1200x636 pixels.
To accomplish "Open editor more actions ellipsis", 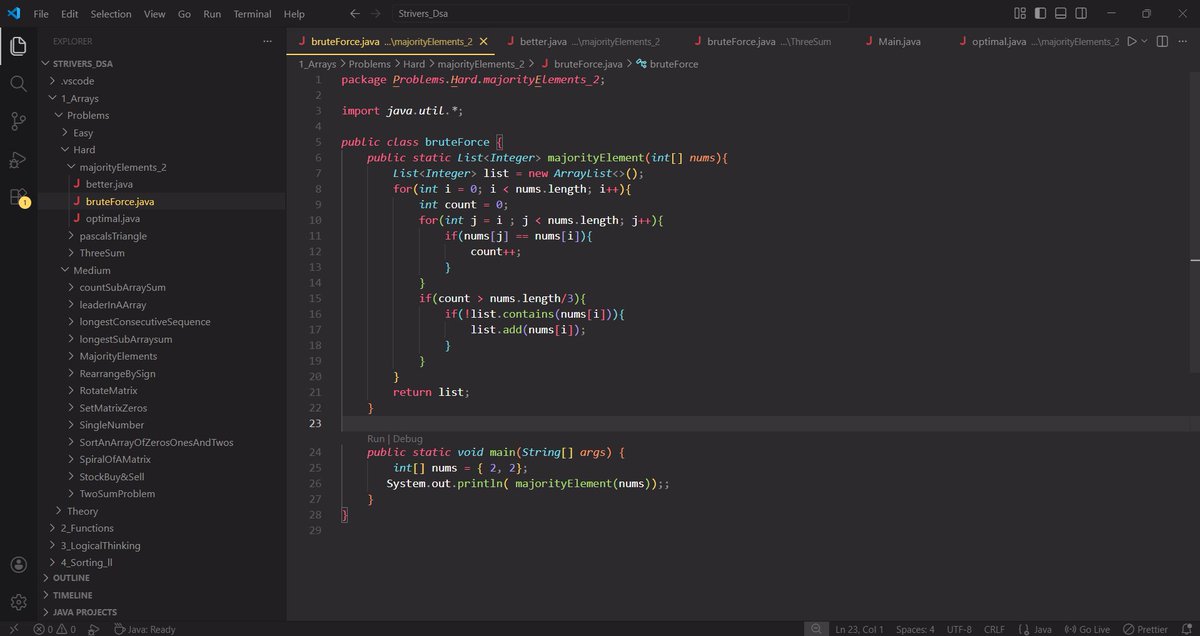I will click(x=1184, y=41).
